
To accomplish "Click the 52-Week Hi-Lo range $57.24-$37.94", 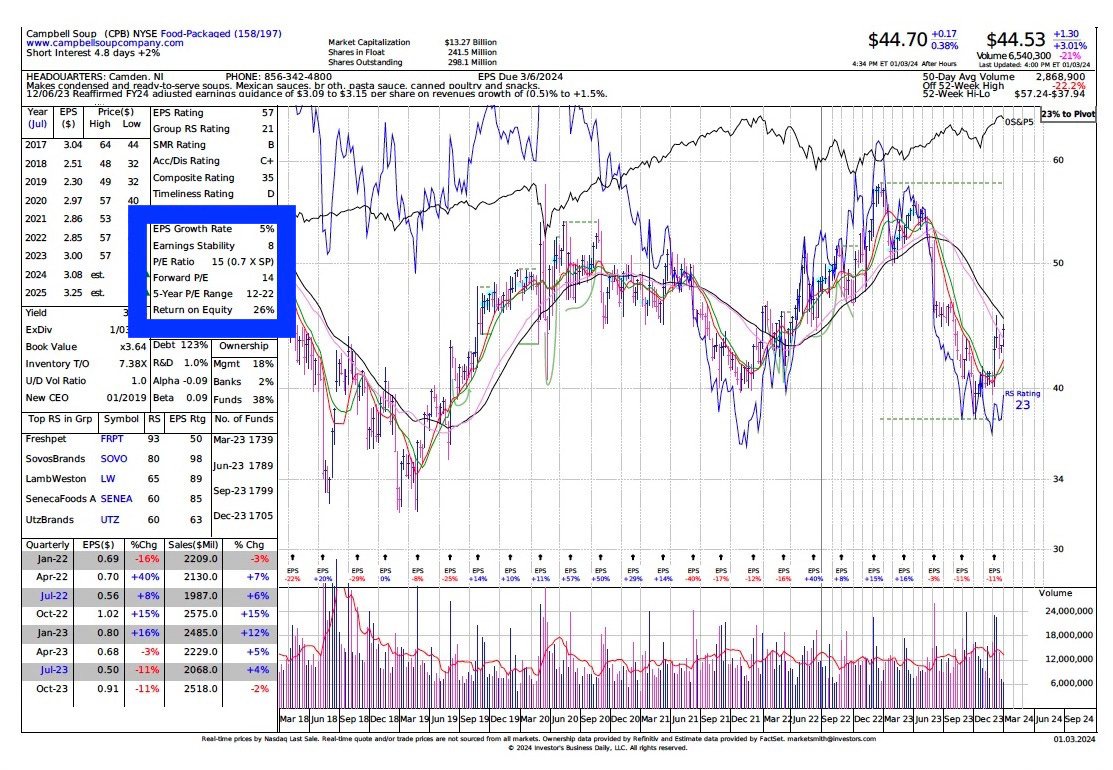I will click(1050, 94).
